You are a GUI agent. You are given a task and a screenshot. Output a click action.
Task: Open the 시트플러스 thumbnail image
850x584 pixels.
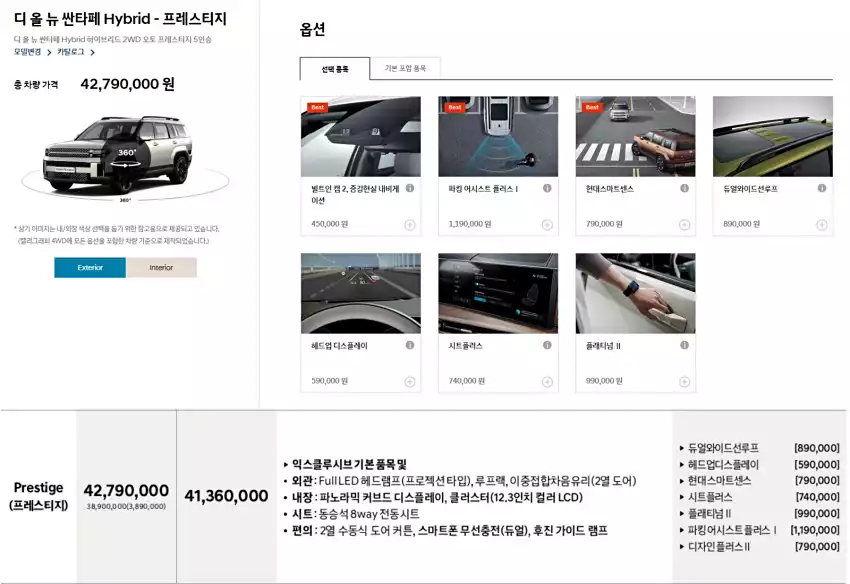pos(498,293)
